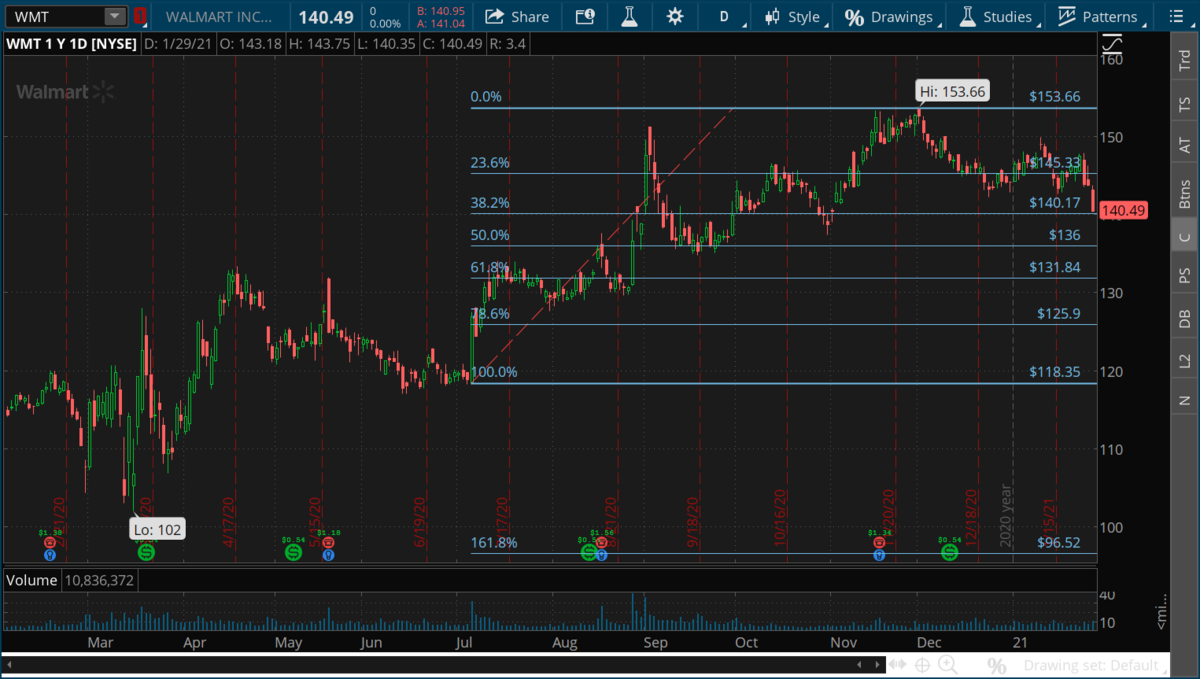
Task: Click the WMT symbol input field
Action: click(x=53, y=16)
